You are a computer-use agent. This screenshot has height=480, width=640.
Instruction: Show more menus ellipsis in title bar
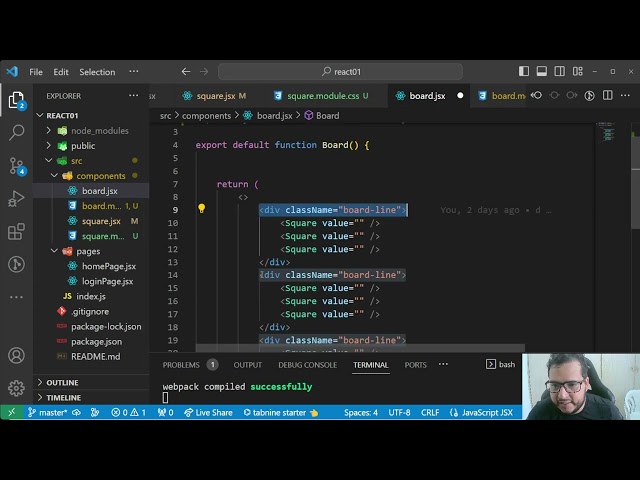click(x=133, y=71)
